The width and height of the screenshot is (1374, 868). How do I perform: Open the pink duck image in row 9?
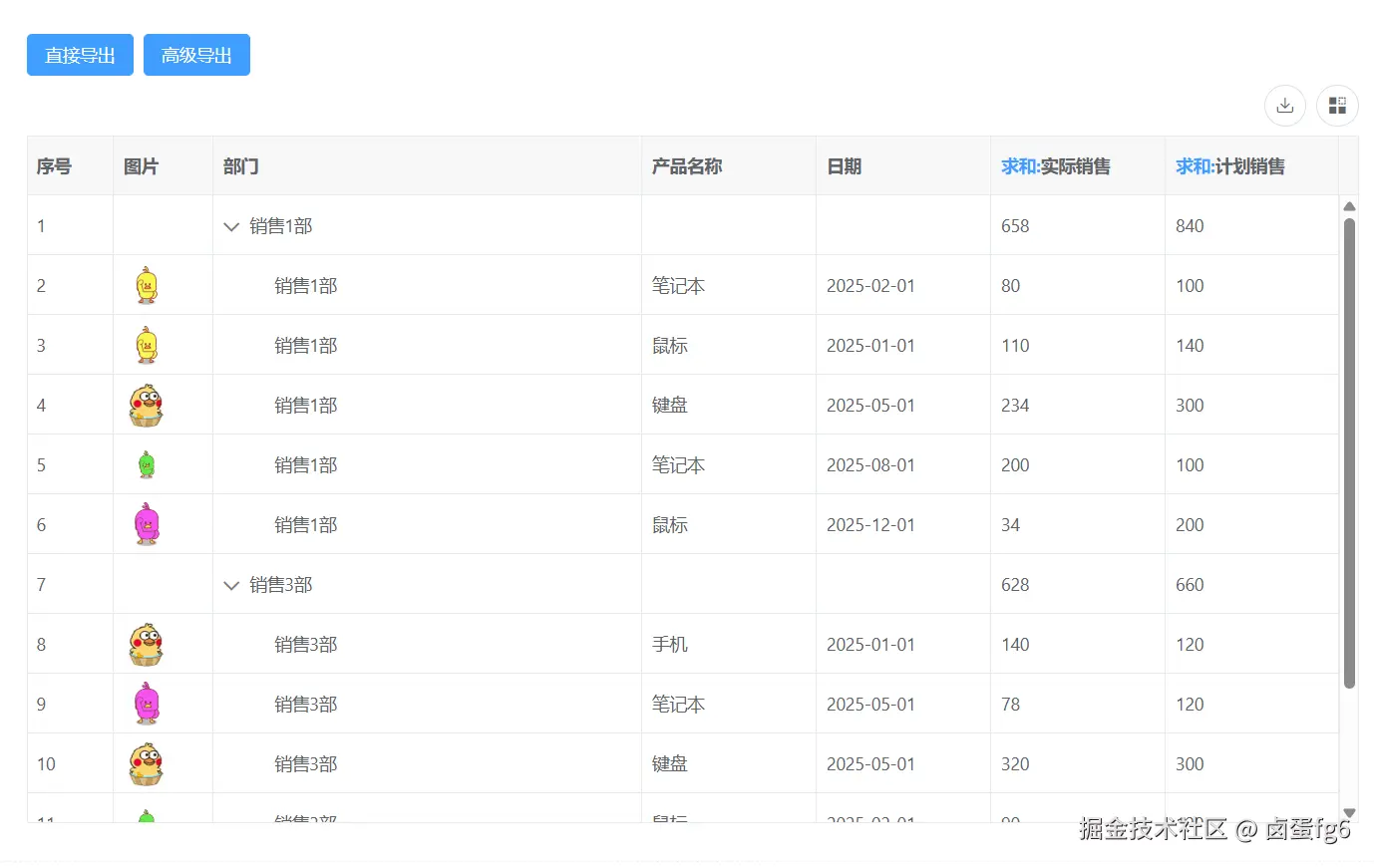[x=147, y=704]
